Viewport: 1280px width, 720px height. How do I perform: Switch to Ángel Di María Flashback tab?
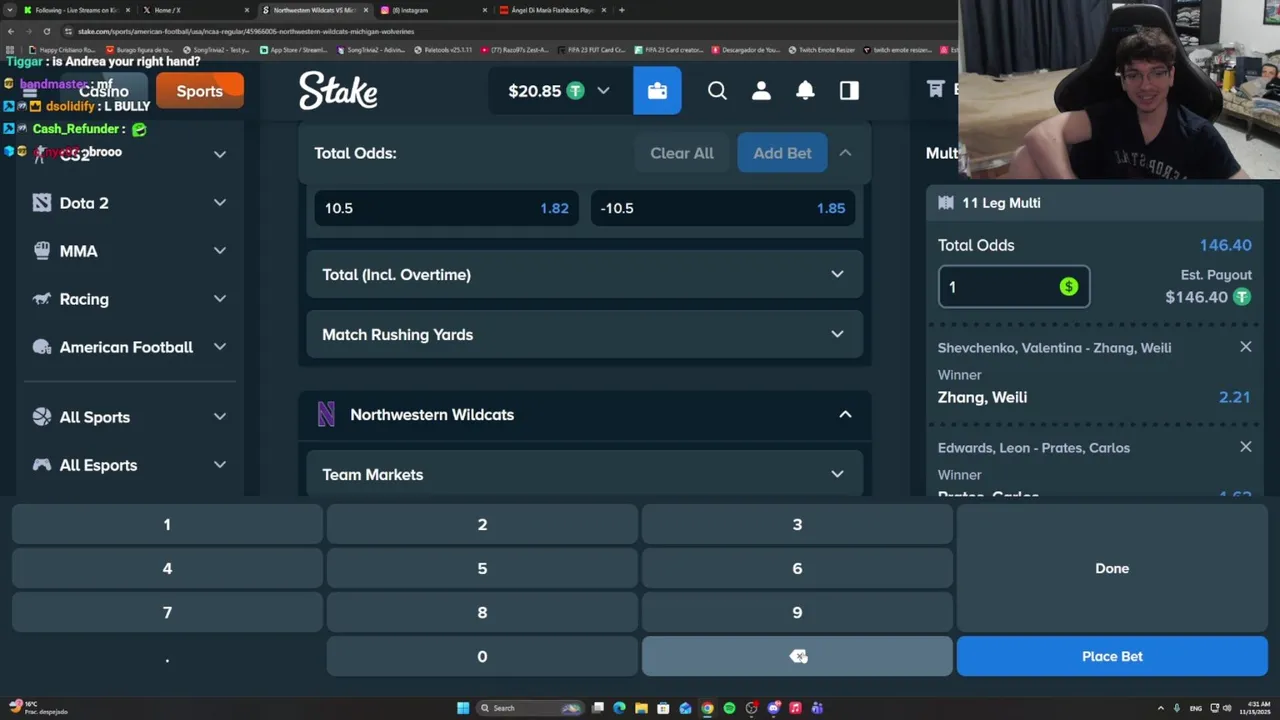pyautogui.click(x=552, y=10)
